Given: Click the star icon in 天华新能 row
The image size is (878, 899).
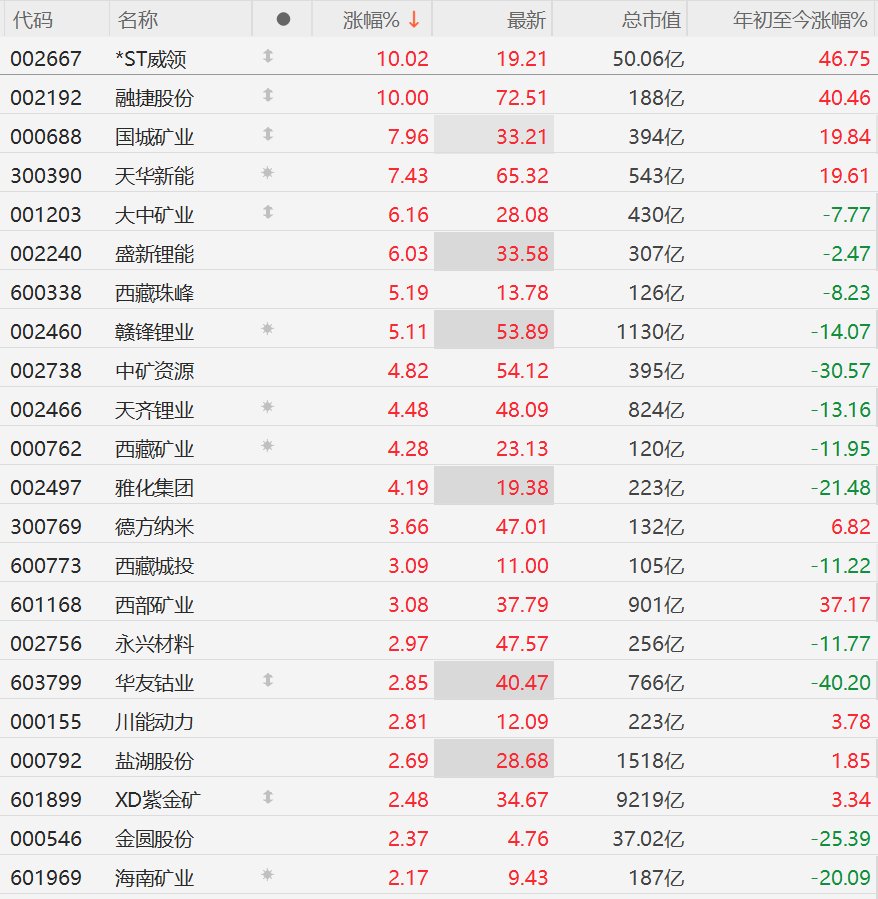Looking at the screenshot, I should 267,173.
